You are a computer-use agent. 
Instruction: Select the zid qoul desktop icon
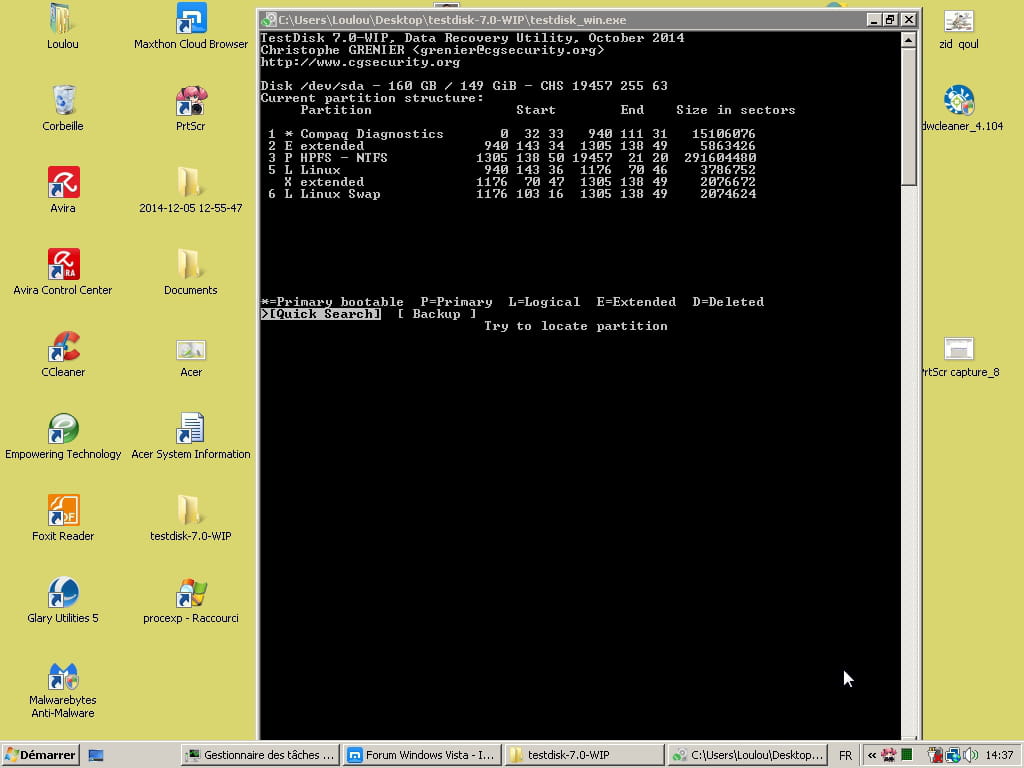point(959,29)
